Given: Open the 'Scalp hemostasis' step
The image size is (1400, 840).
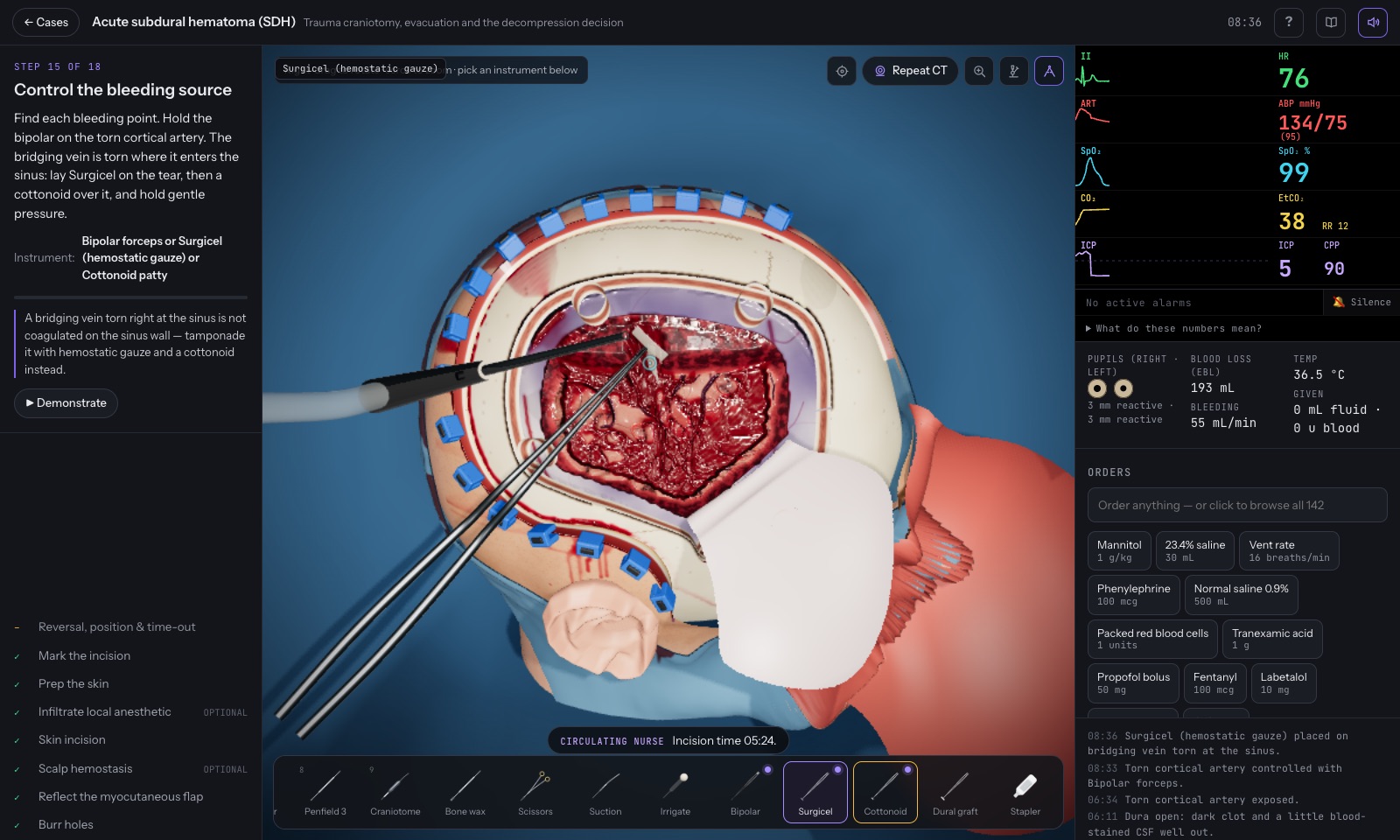Looking at the screenshot, I should [130, 768].
